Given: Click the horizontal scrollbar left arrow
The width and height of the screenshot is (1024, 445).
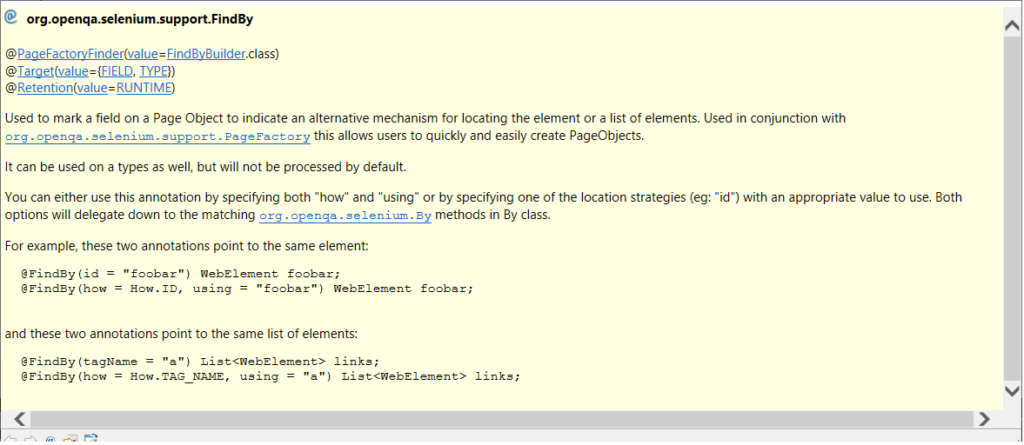Looking at the screenshot, I should pos(20,418).
